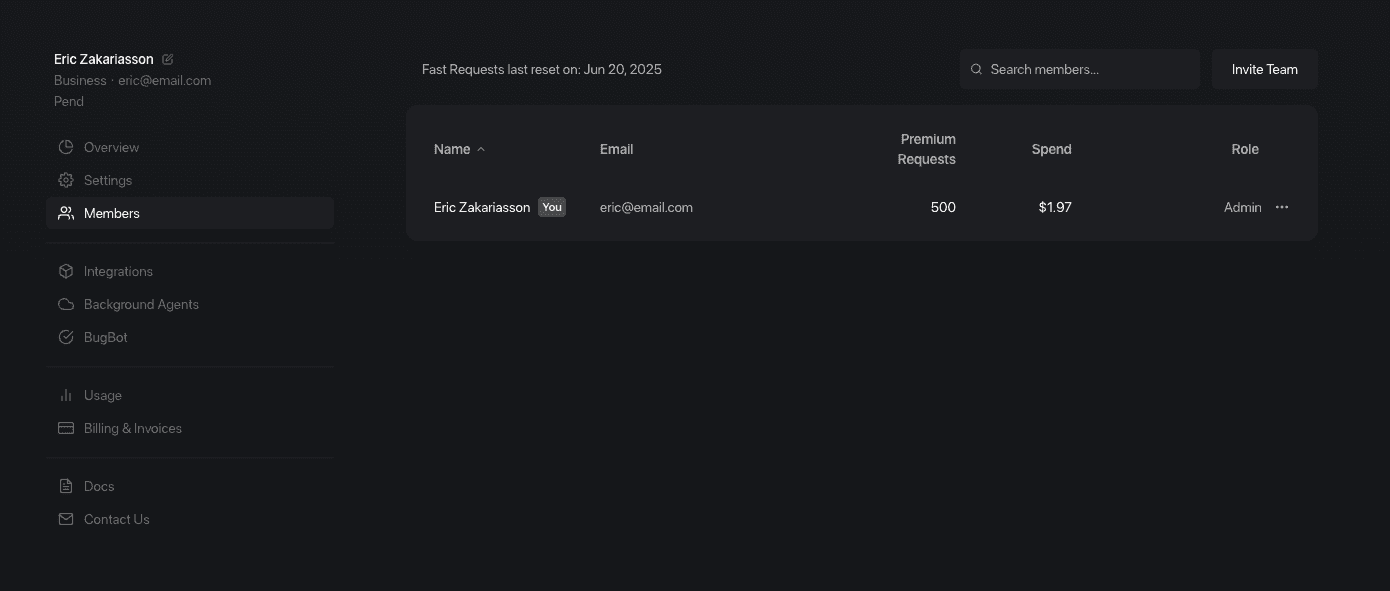Viewport: 1390px width, 591px height.
Task: Open the search magnifier in Search members field
Action: click(976, 69)
